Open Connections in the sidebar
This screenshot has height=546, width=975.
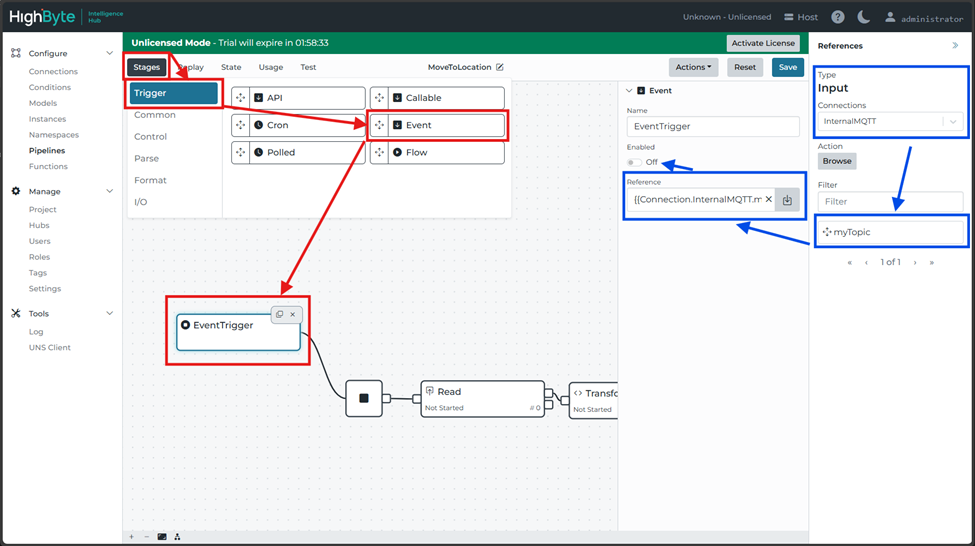coord(53,72)
